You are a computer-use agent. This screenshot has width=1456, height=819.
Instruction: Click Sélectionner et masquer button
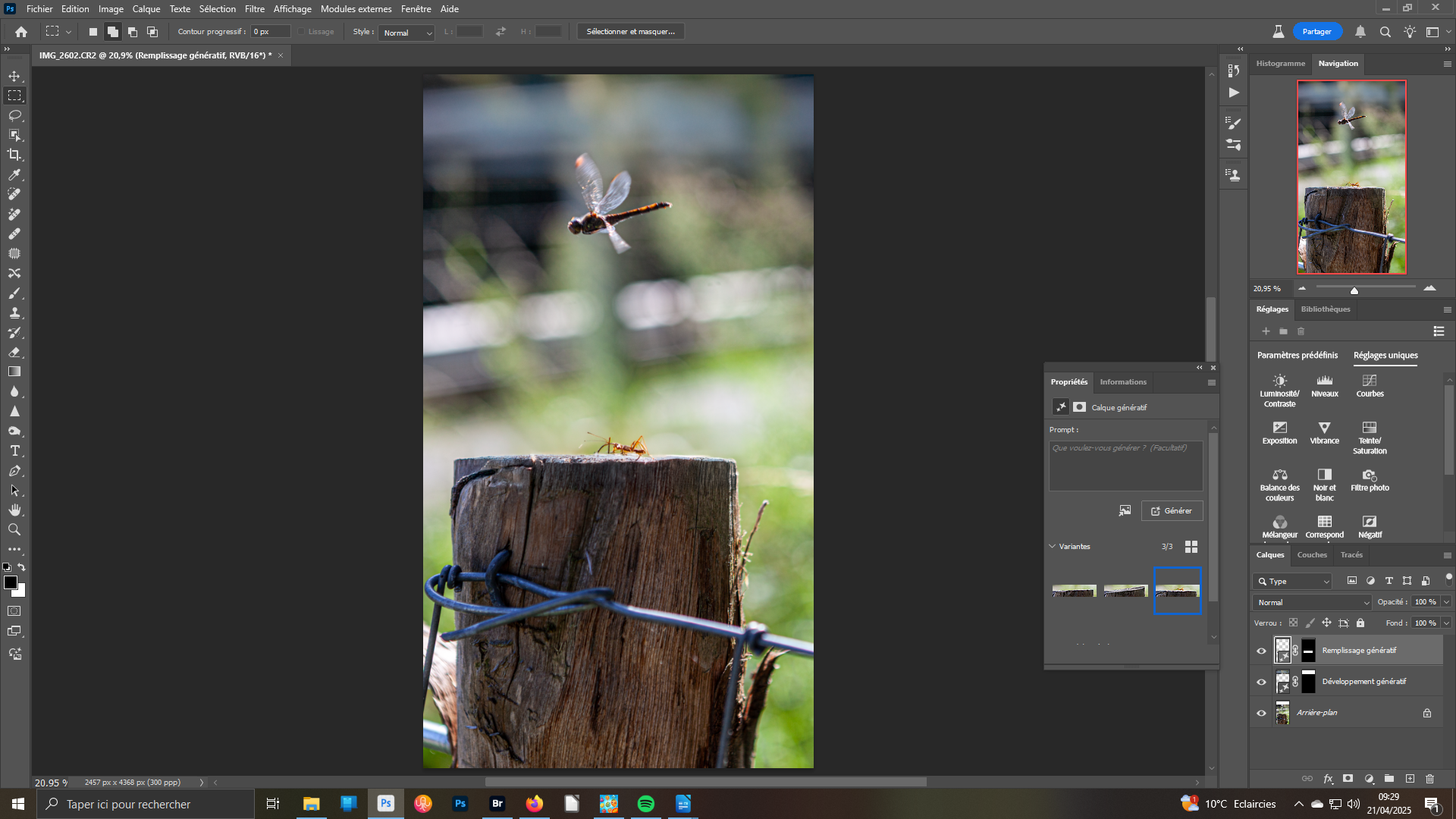630,32
